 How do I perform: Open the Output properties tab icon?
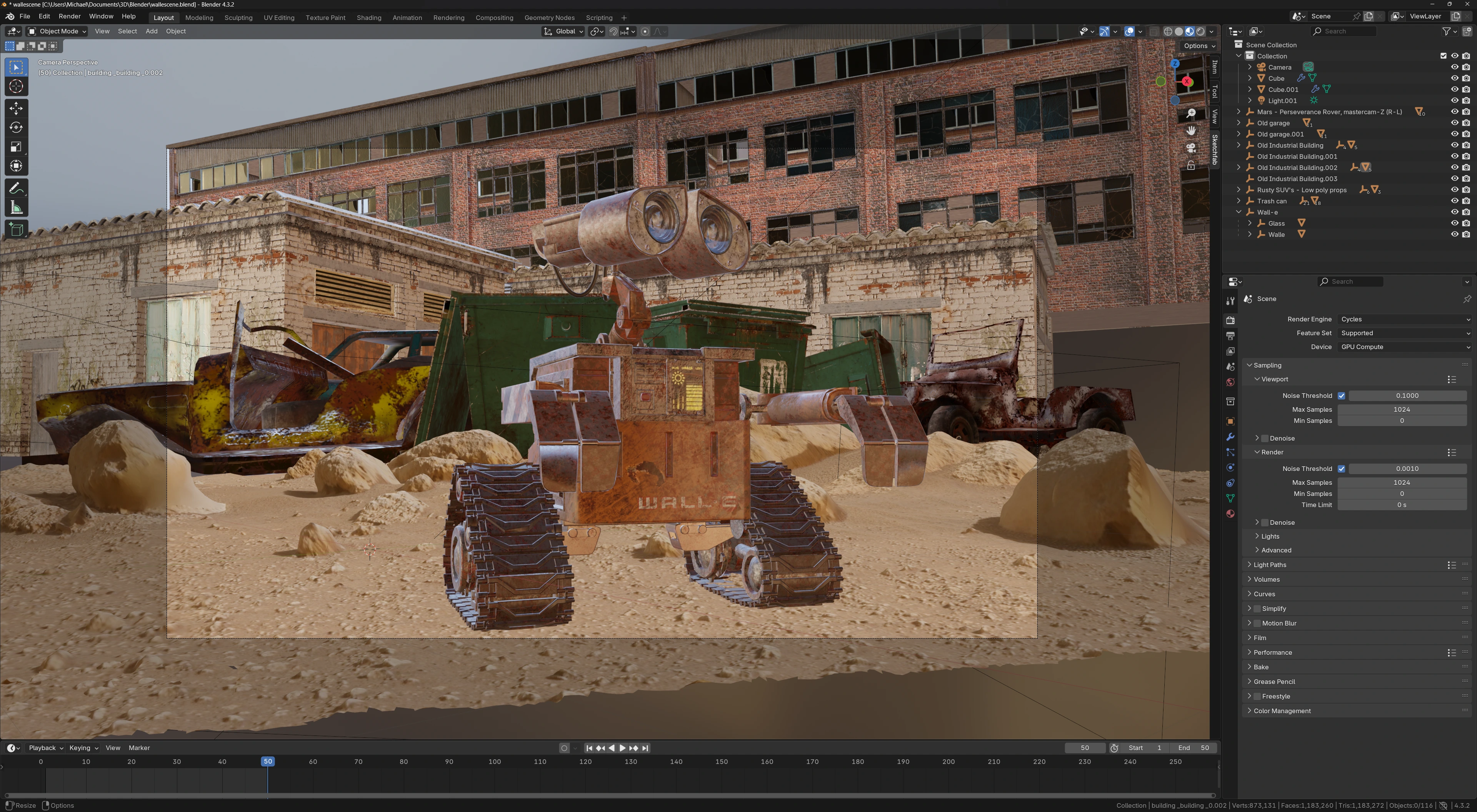(1230, 336)
